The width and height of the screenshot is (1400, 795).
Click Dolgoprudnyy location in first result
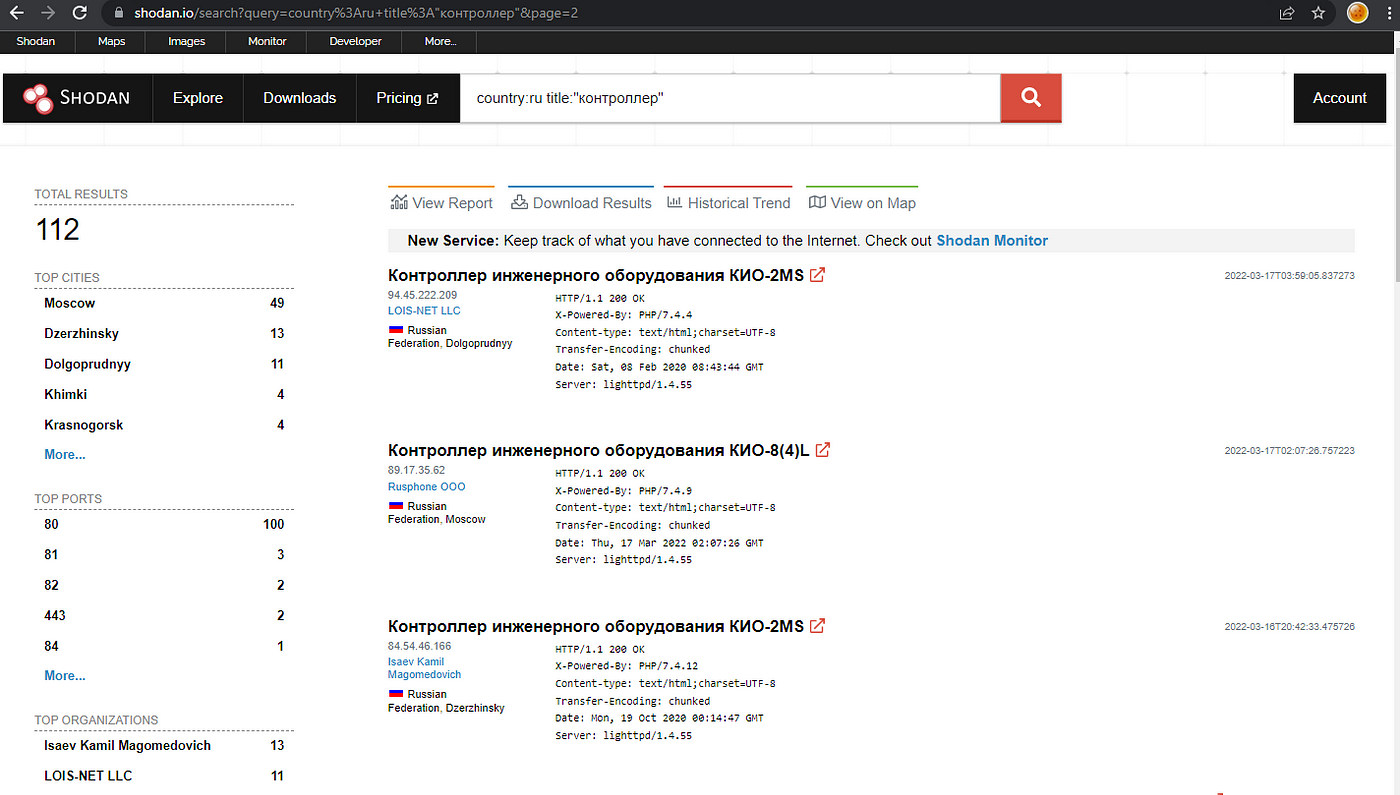tap(479, 343)
